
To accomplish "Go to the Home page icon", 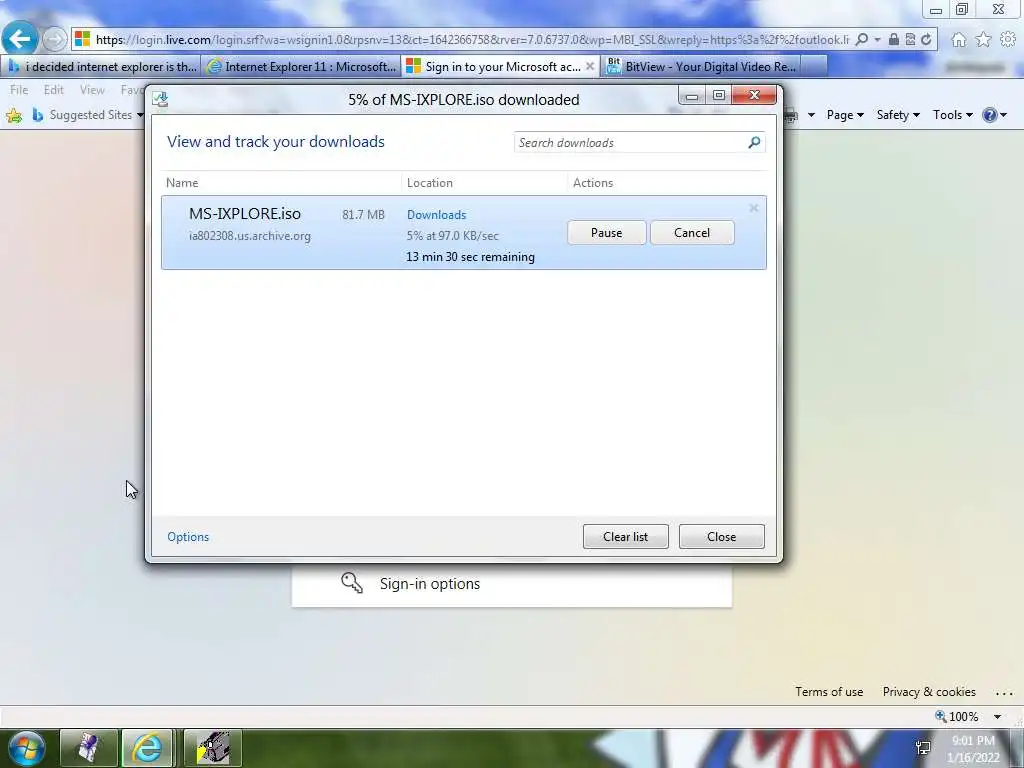I will click(958, 40).
